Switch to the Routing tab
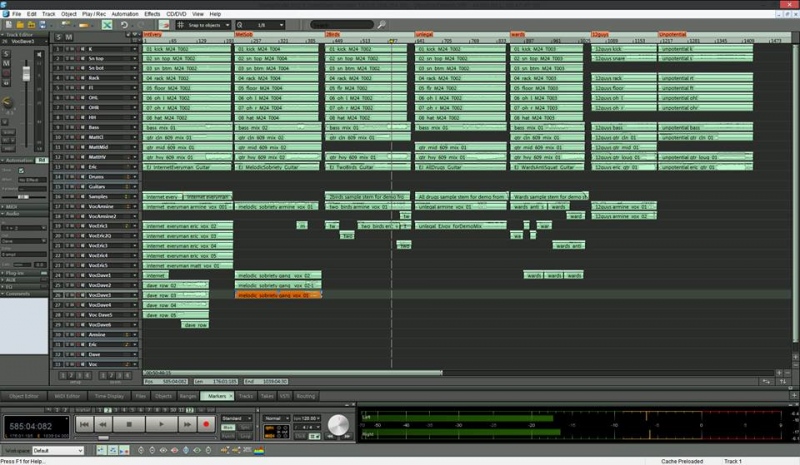The image size is (800, 465). 306,396
